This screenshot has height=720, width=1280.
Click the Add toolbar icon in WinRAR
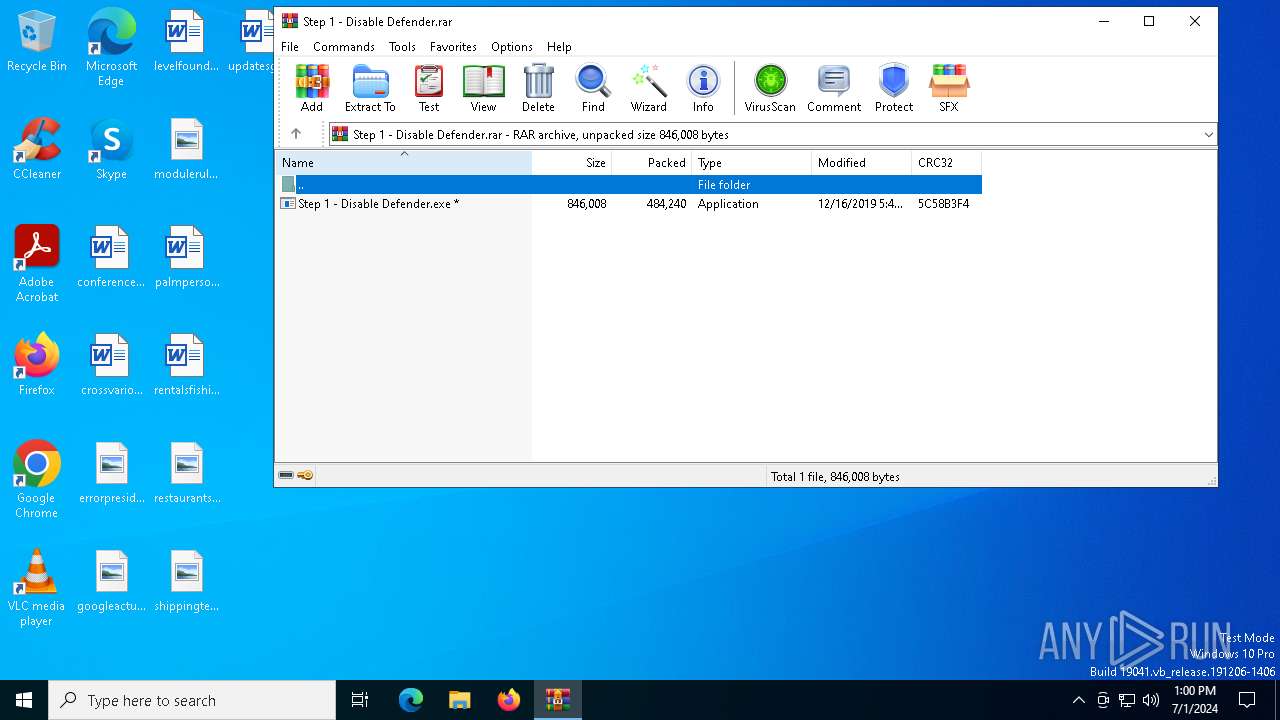click(x=312, y=88)
